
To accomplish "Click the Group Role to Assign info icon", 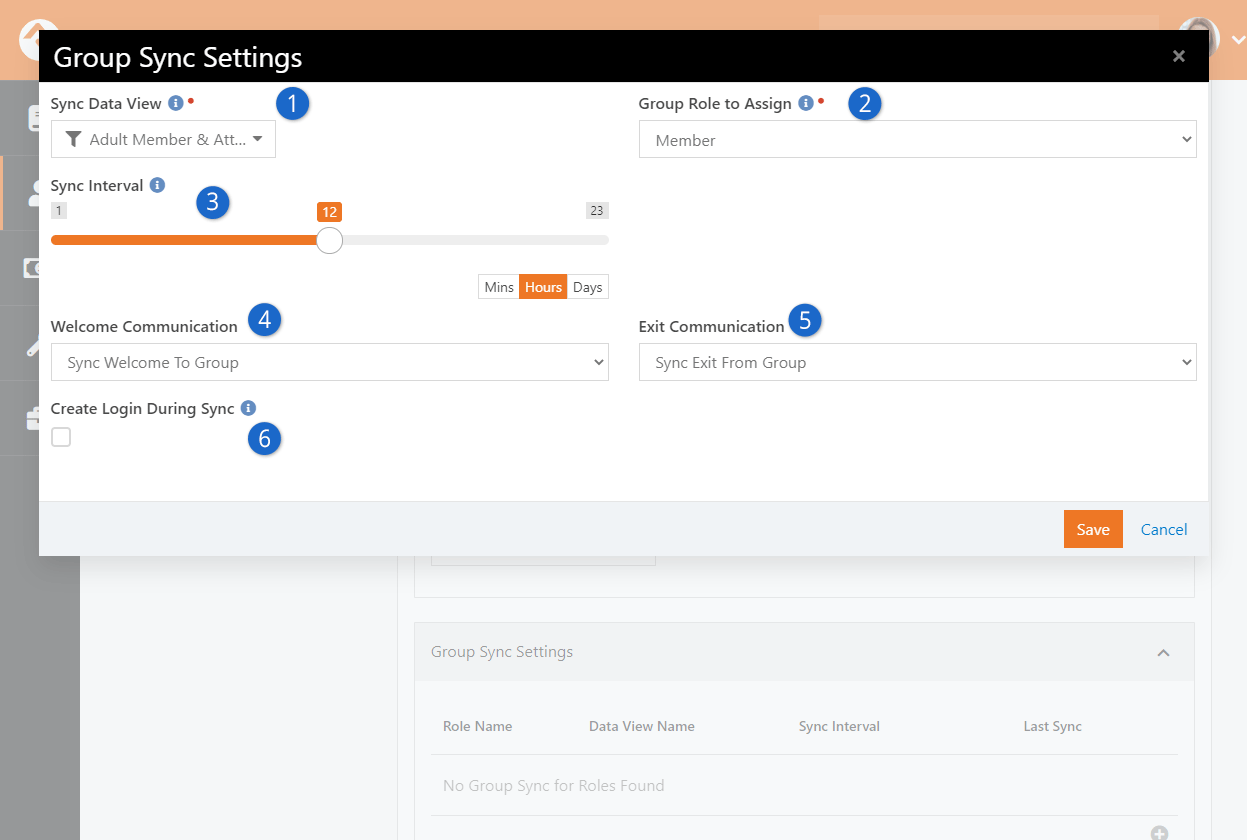I will (x=805, y=103).
